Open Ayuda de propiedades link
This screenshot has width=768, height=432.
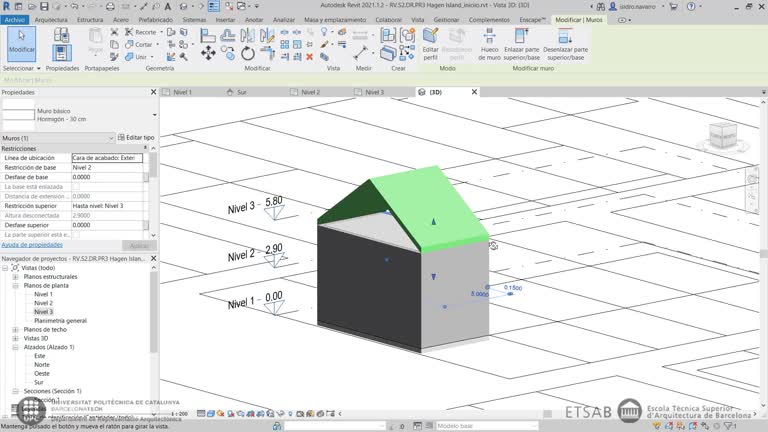click(x=32, y=244)
